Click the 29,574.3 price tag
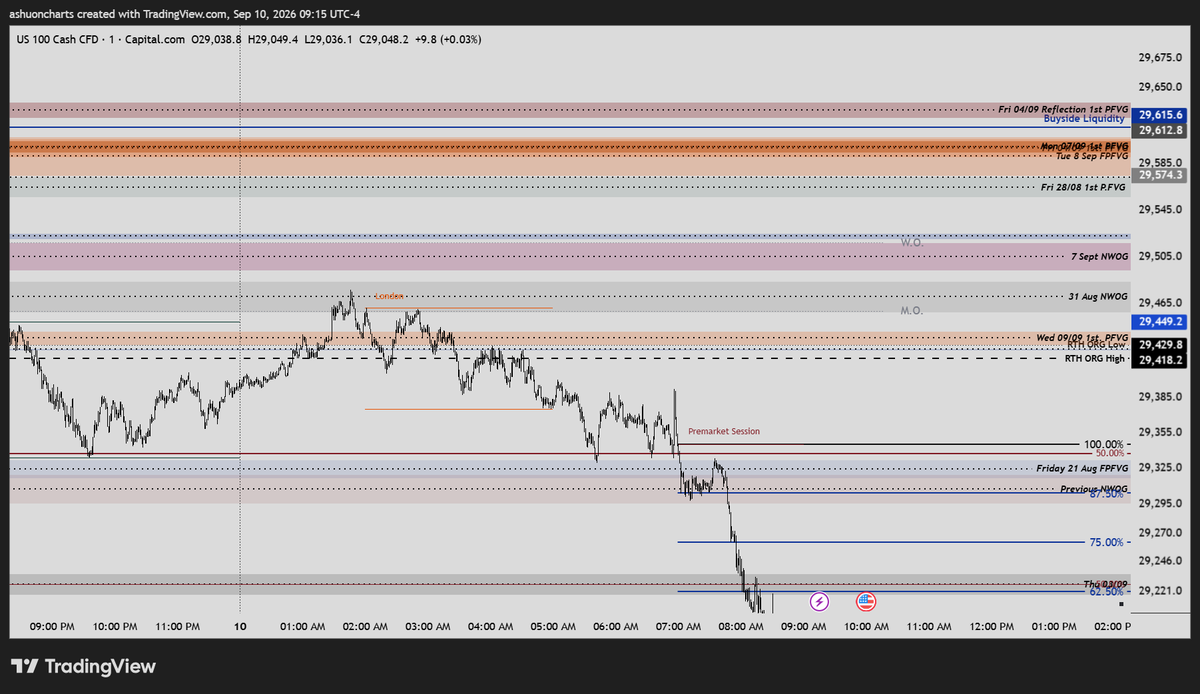Screen dimensions: 1200x694 coord(1161,175)
